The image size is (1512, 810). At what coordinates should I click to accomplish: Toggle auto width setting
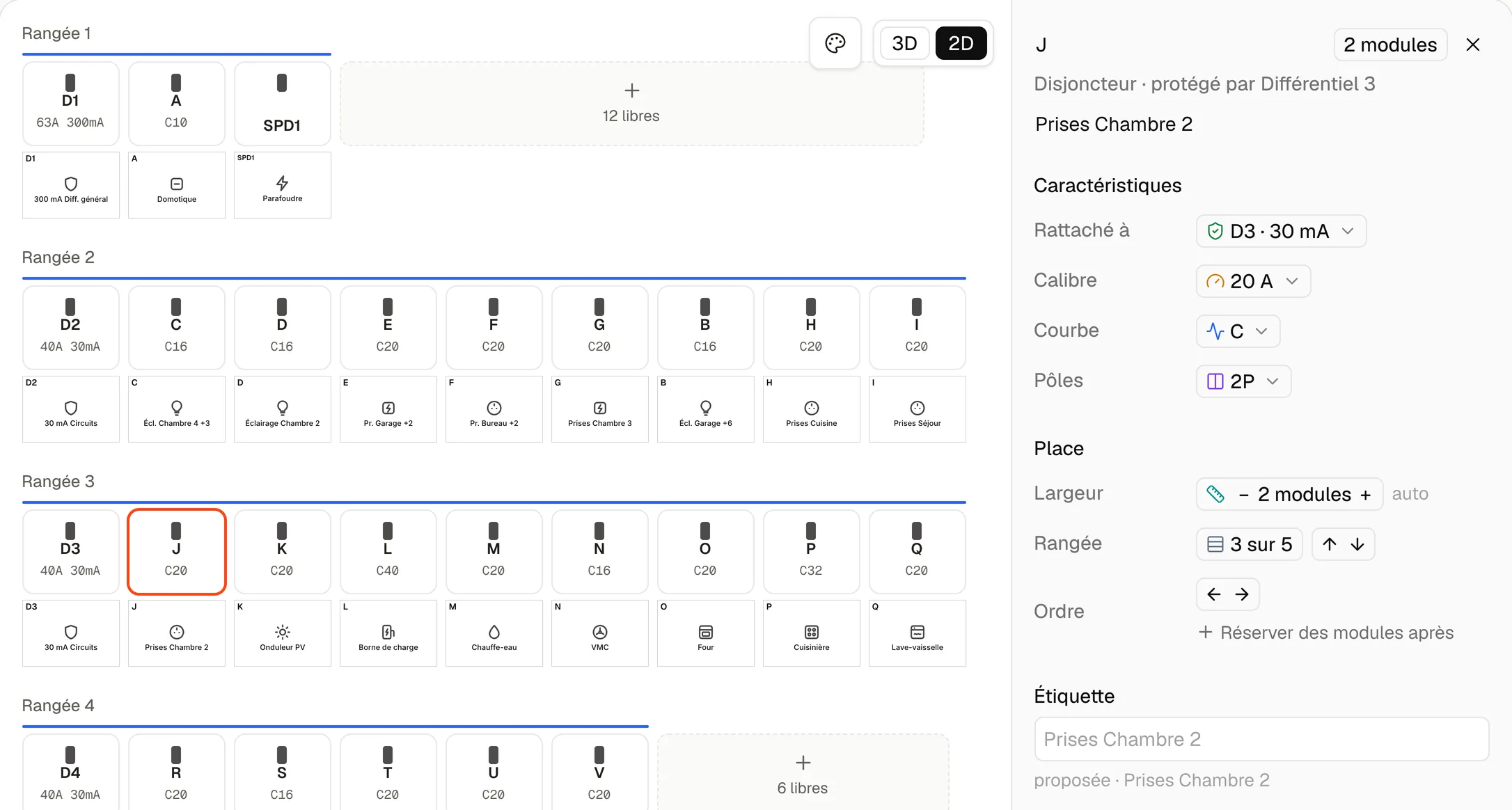point(1410,494)
